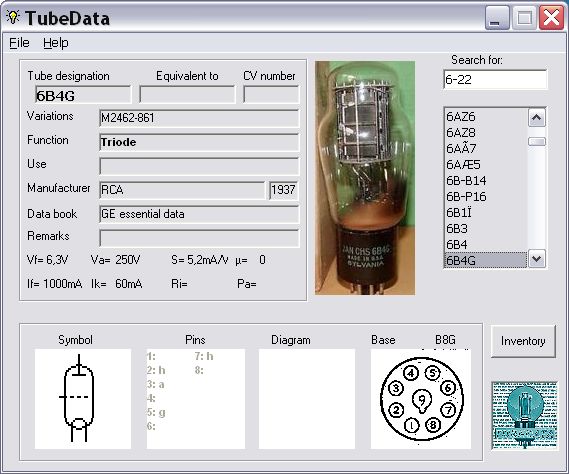The image size is (569, 474).
Task: Click the Variations field showing M2462-861
Action: pos(199,118)
